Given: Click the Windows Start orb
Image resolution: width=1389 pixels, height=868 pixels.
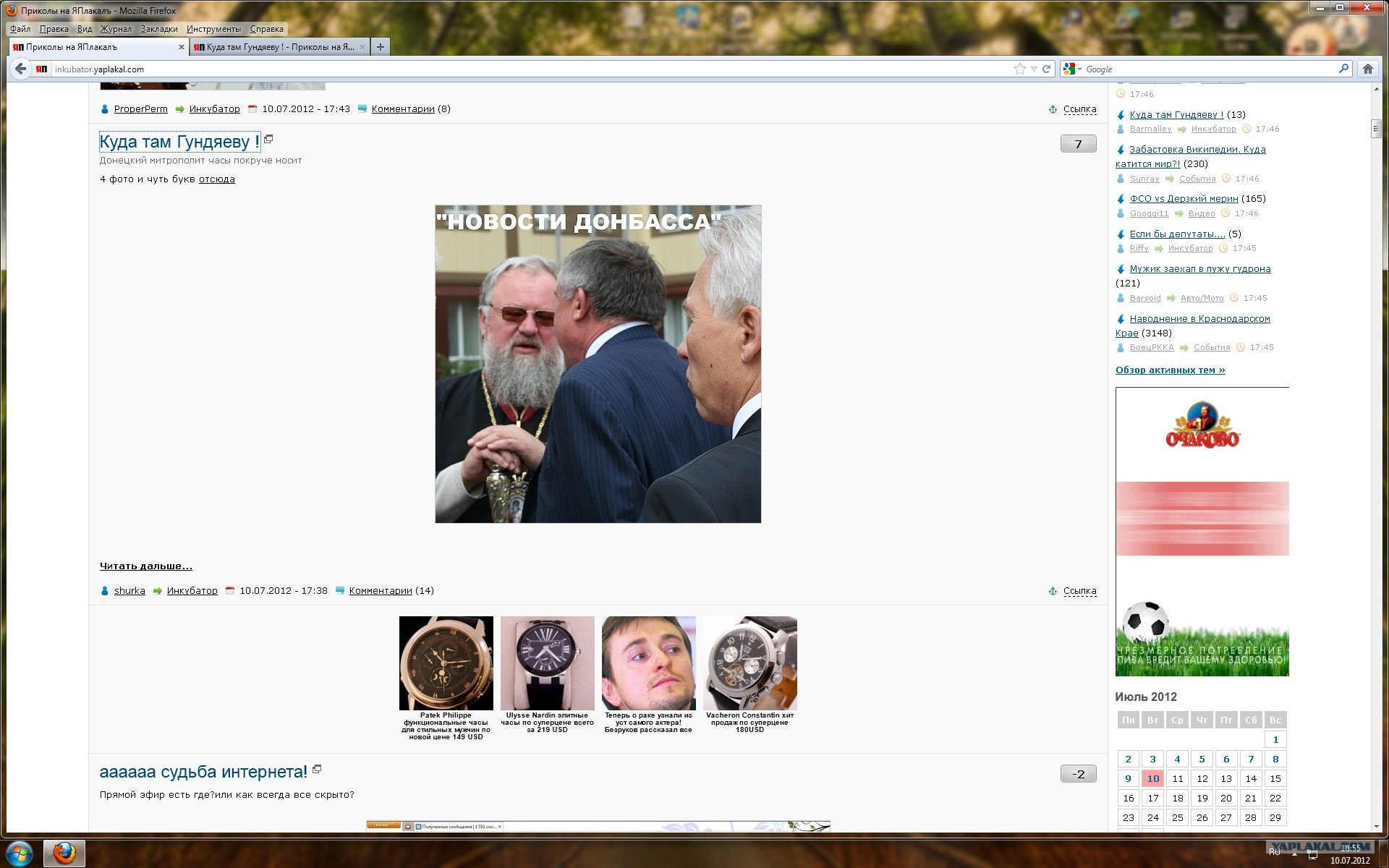Looking at the screenshot, I should 20,853.
